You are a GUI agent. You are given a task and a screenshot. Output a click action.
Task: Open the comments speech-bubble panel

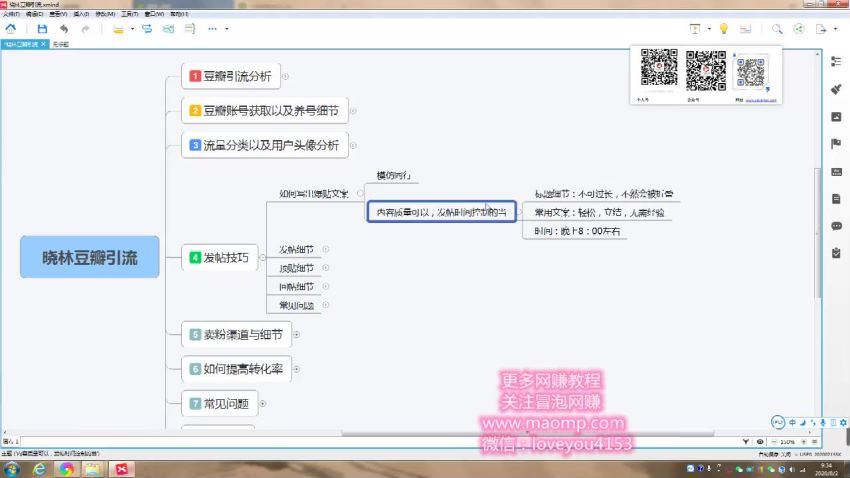click(x=836, y=226)
